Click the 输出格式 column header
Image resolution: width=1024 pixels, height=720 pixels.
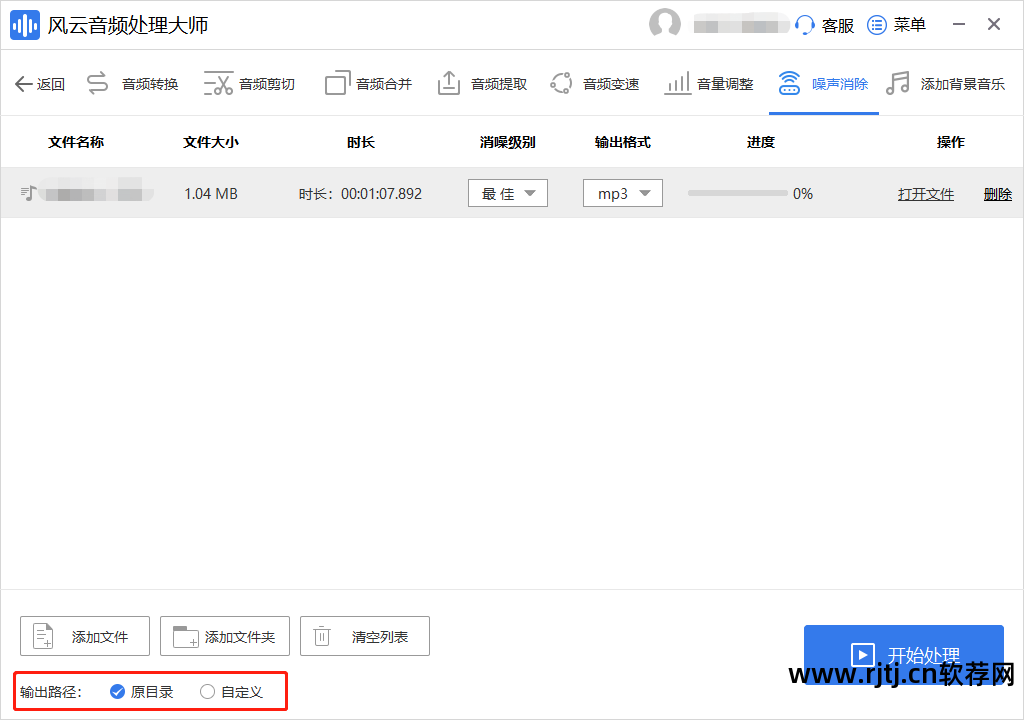click(622, 142)
